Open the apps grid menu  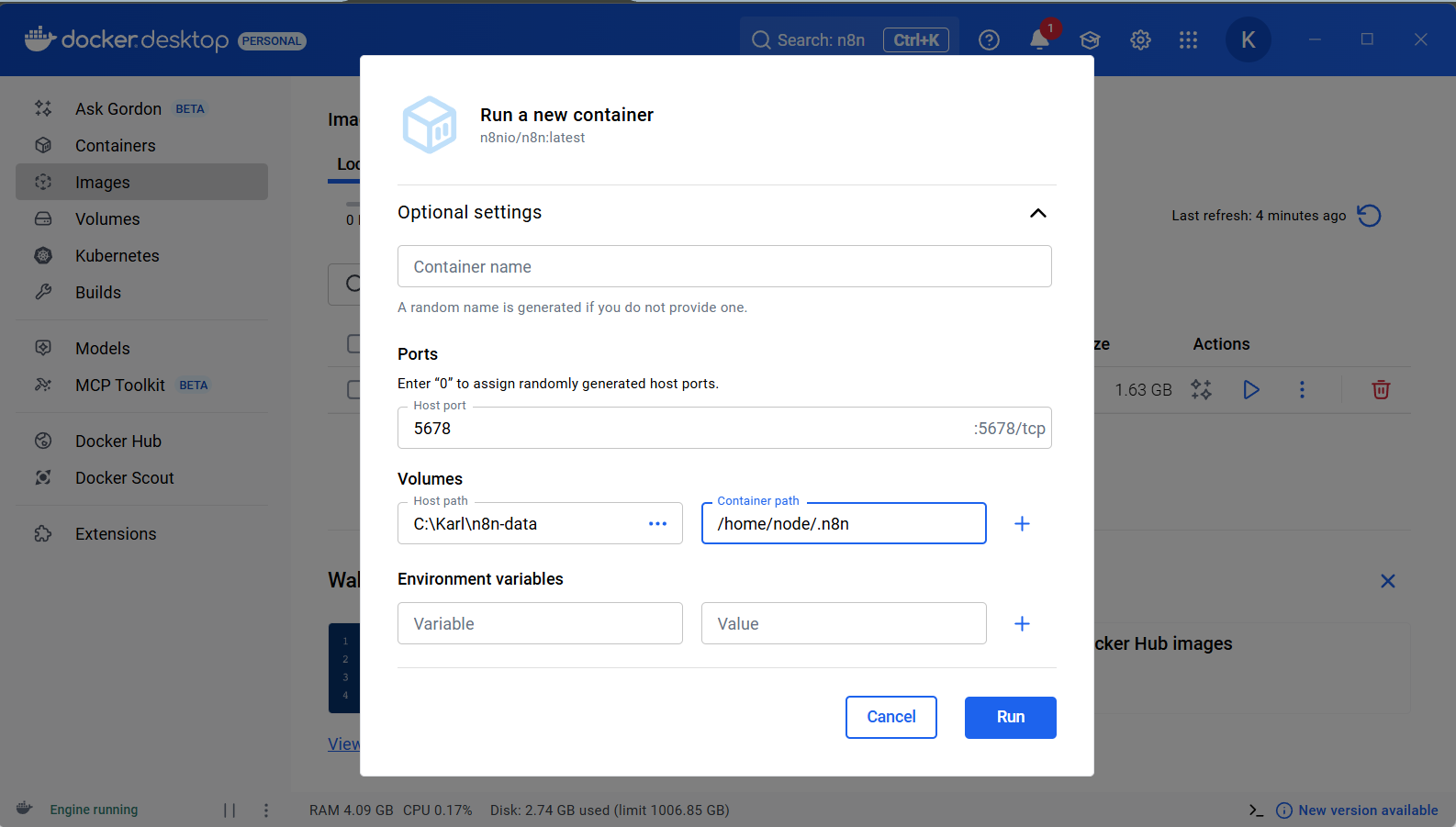[1188, 39]
